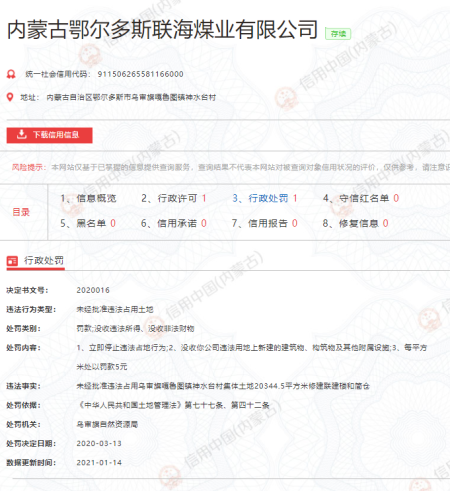Click decision document number 2020016

coord(93,290)
